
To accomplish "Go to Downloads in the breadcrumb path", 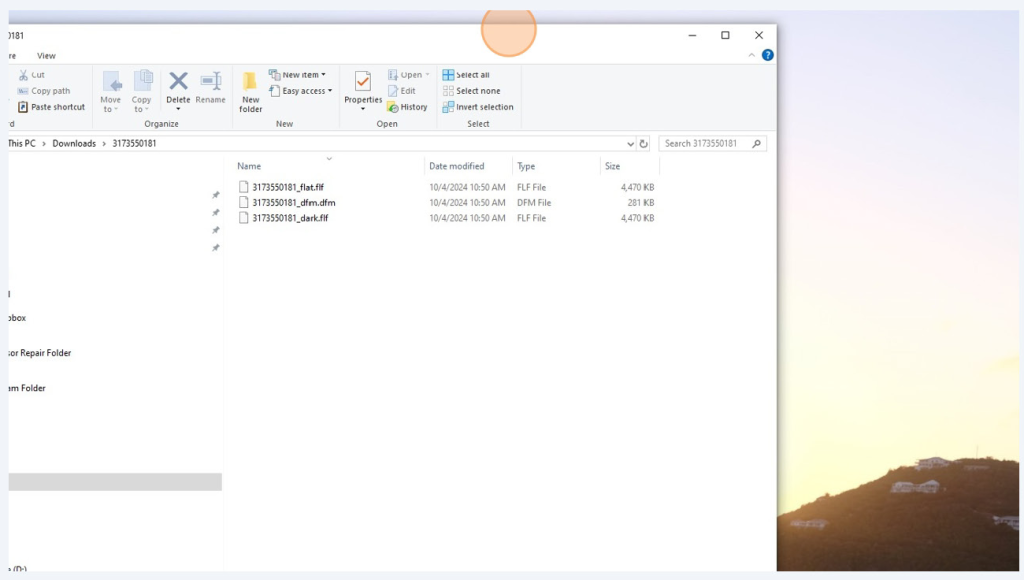I will click(x=74, y=144).
